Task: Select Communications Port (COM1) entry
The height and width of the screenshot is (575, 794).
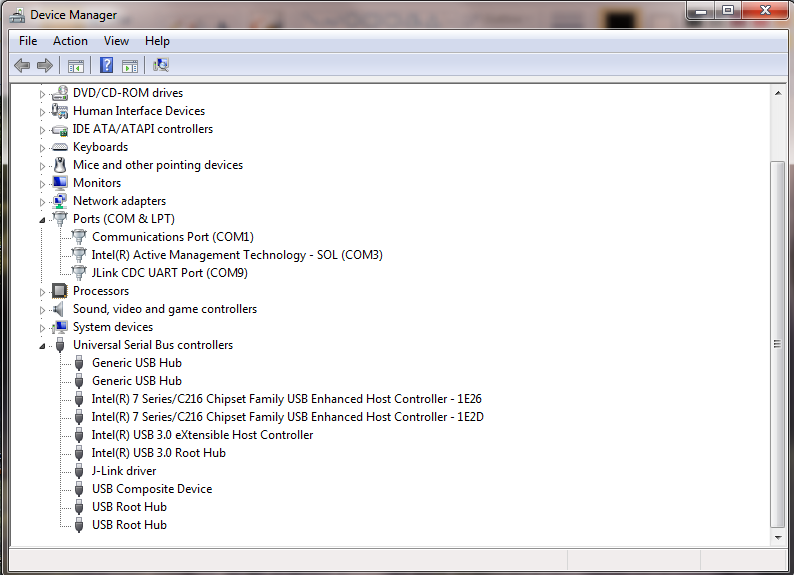Action: pyautogui.click(x=172, y=237)
